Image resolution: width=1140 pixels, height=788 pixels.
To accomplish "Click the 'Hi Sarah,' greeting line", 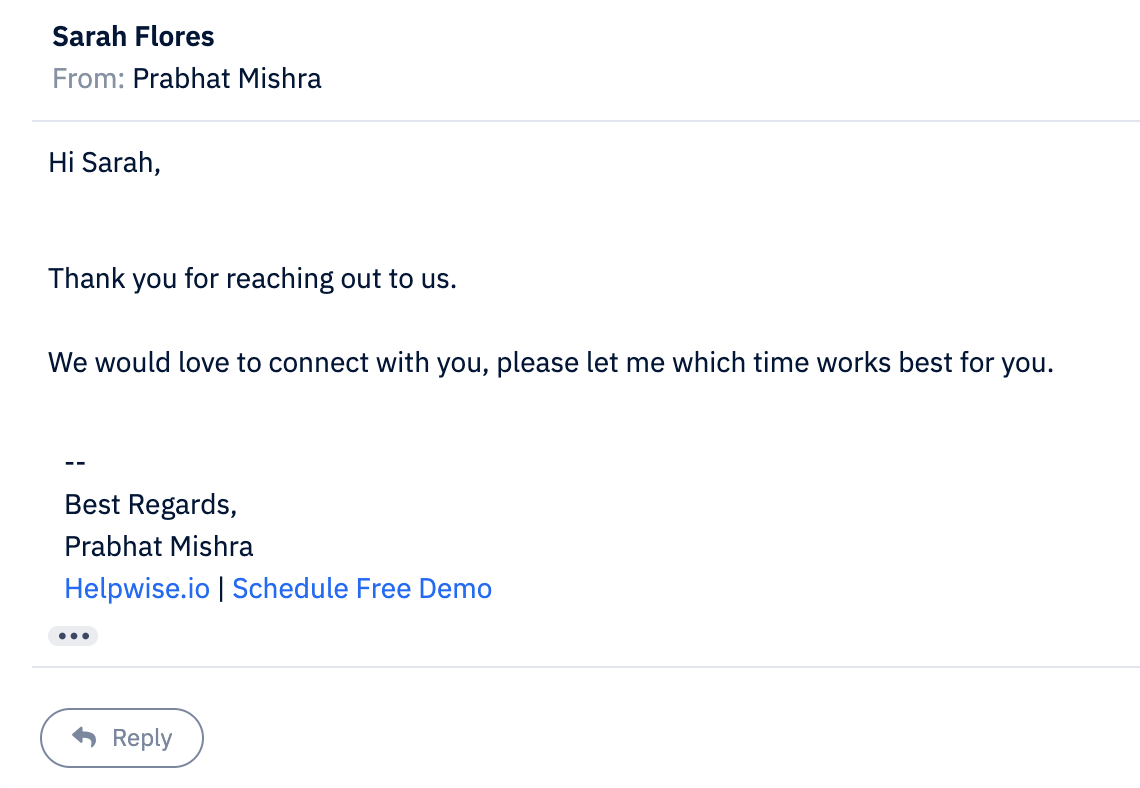I will (104, 162).
